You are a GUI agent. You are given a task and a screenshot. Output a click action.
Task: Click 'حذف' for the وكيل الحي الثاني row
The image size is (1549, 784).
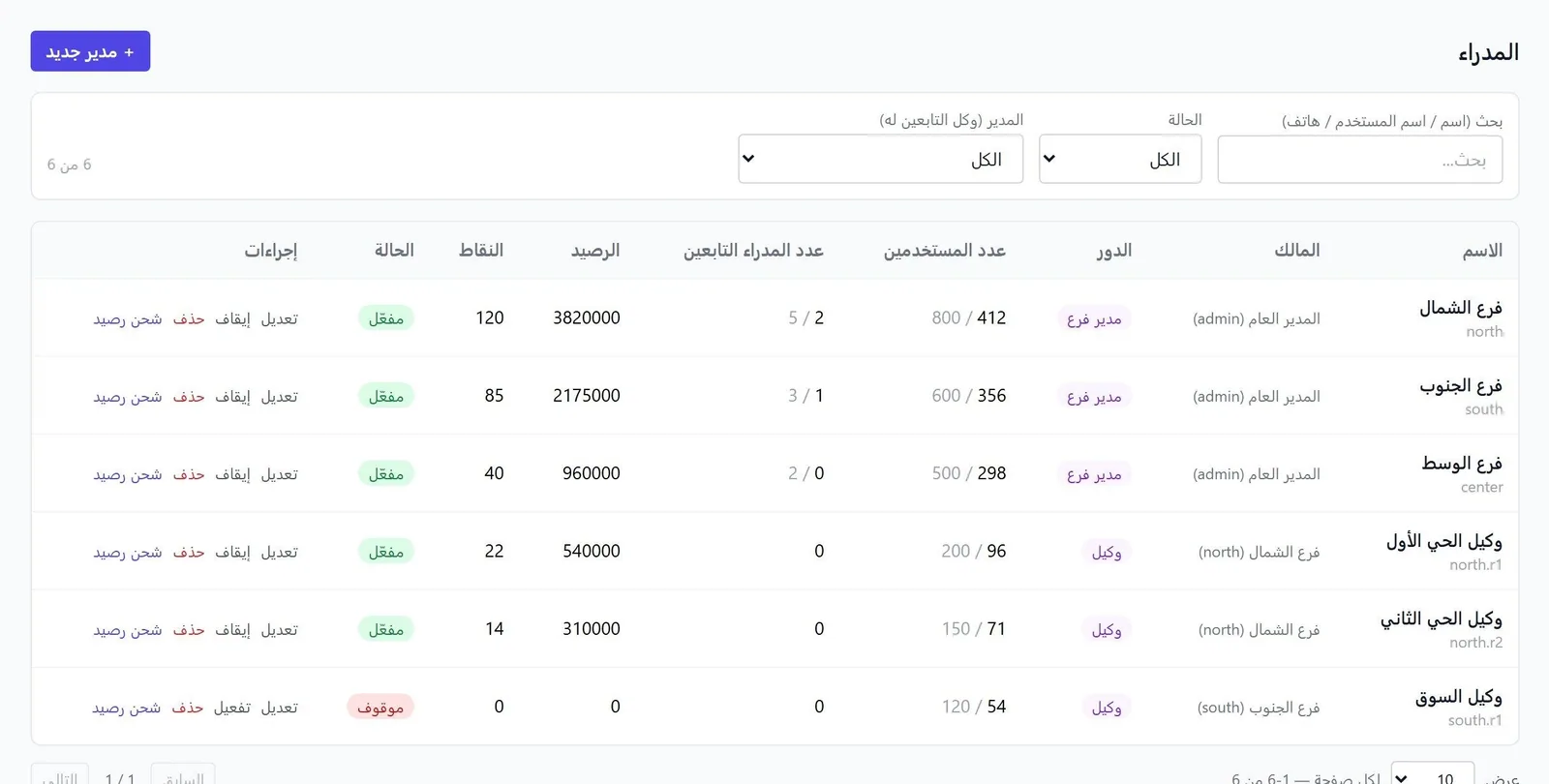[189, 629]
